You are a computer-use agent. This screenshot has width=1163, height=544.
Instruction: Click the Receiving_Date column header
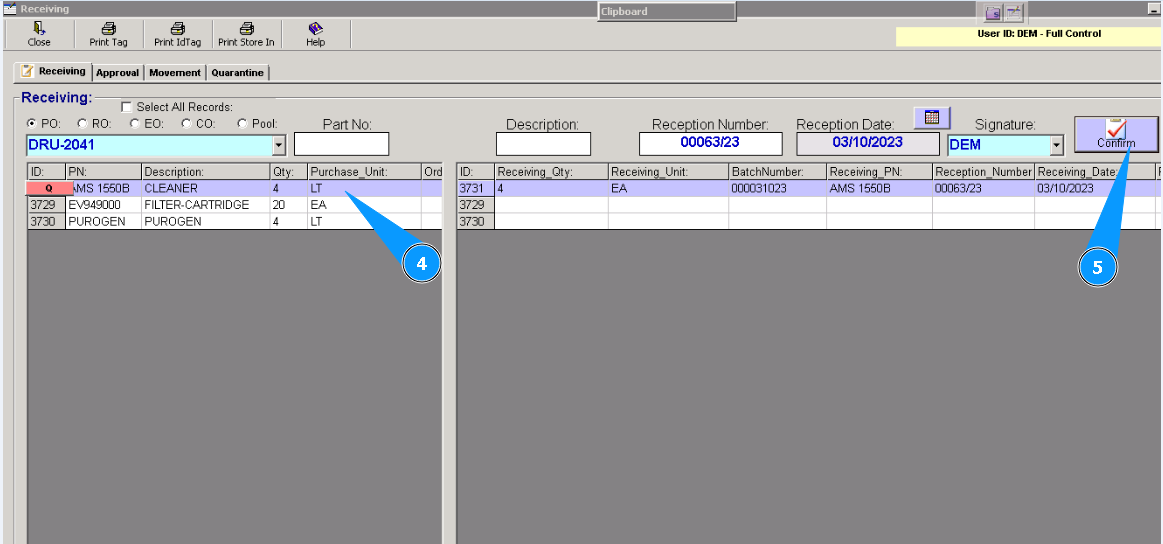coord(1096,172)
